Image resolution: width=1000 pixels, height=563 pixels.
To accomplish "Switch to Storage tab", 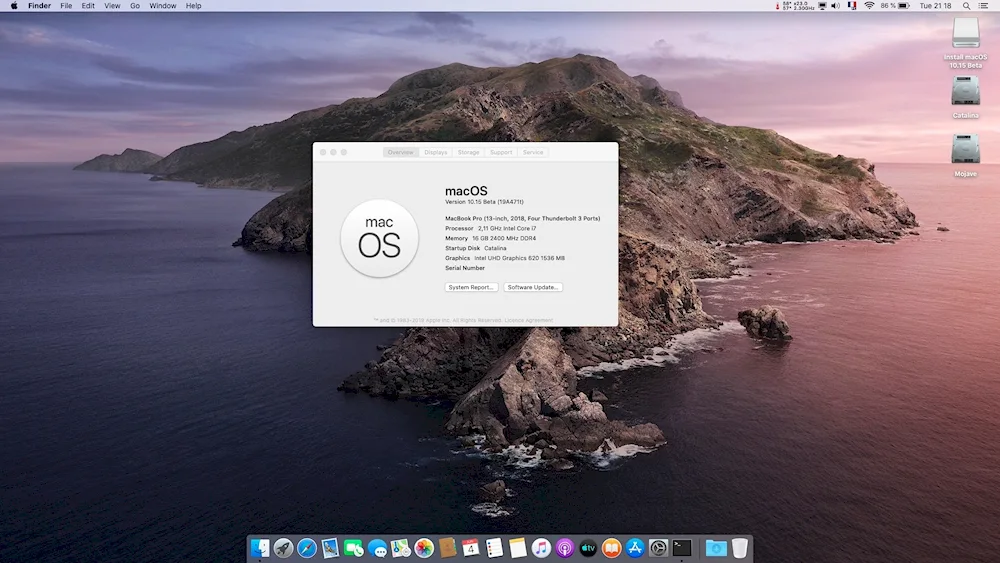I will pos(468,152).
